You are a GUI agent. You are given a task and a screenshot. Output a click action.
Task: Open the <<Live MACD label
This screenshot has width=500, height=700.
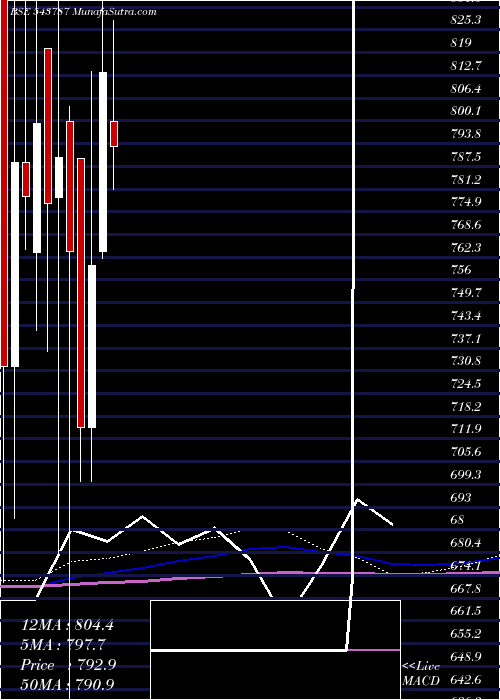pos(421,673)
